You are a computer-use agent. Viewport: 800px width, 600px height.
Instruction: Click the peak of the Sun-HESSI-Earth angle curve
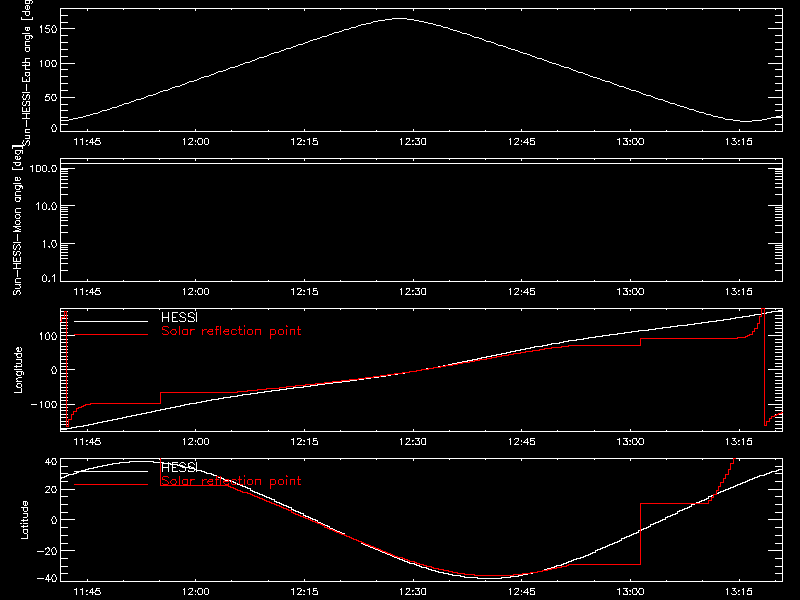tap(399, 18)
